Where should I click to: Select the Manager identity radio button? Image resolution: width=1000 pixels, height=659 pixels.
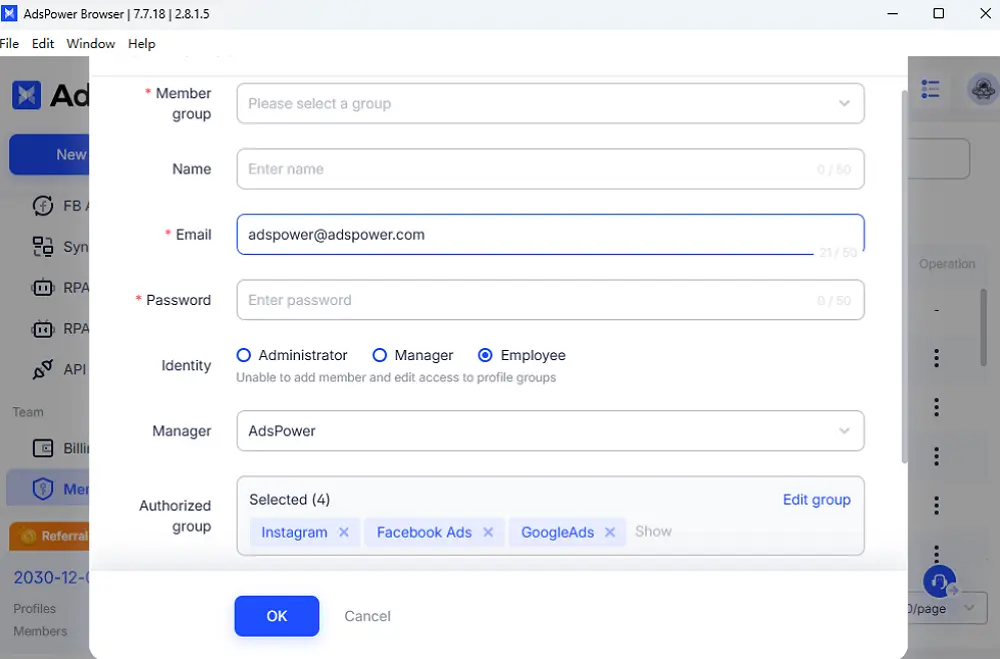[380, 355]
